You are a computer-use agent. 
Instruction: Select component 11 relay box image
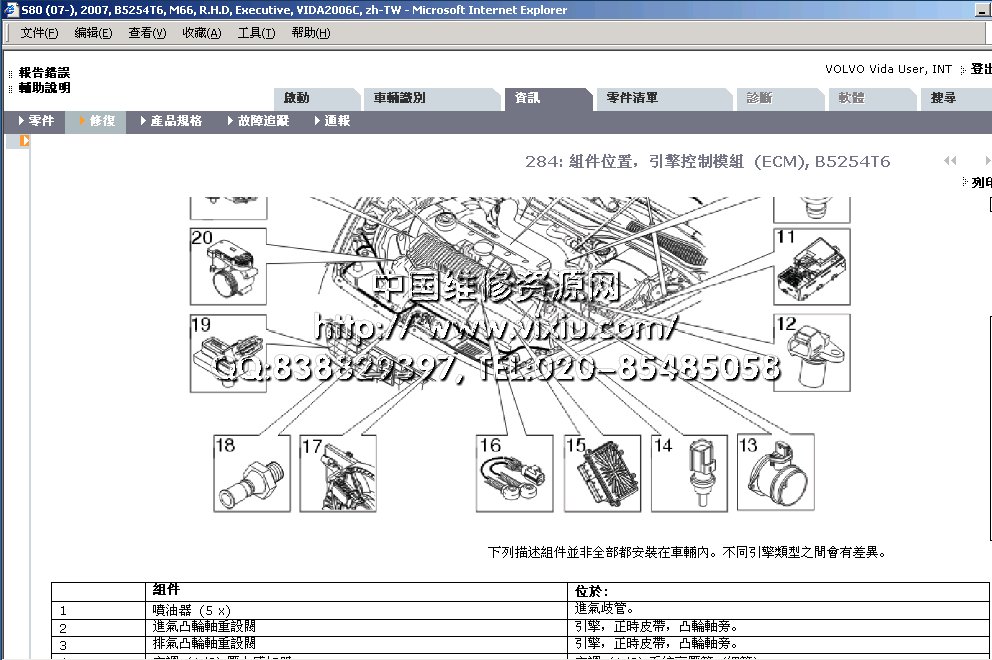tap(811, 266)
